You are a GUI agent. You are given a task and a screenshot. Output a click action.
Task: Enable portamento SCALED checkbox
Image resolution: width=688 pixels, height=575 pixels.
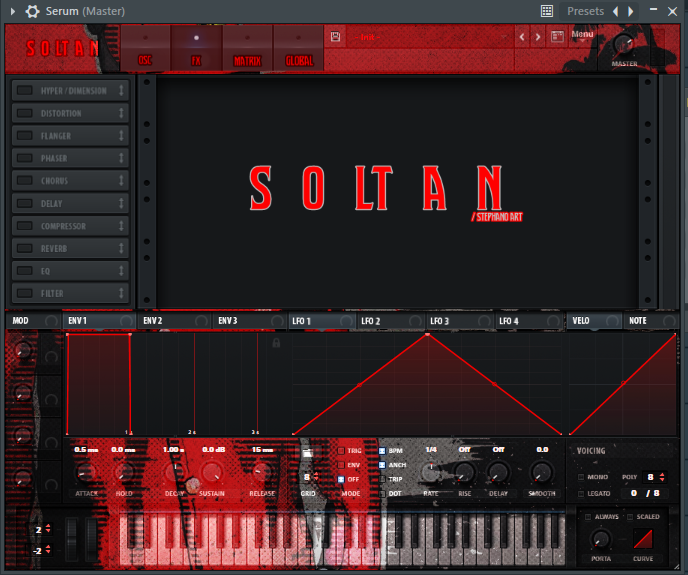coord(630,517)
